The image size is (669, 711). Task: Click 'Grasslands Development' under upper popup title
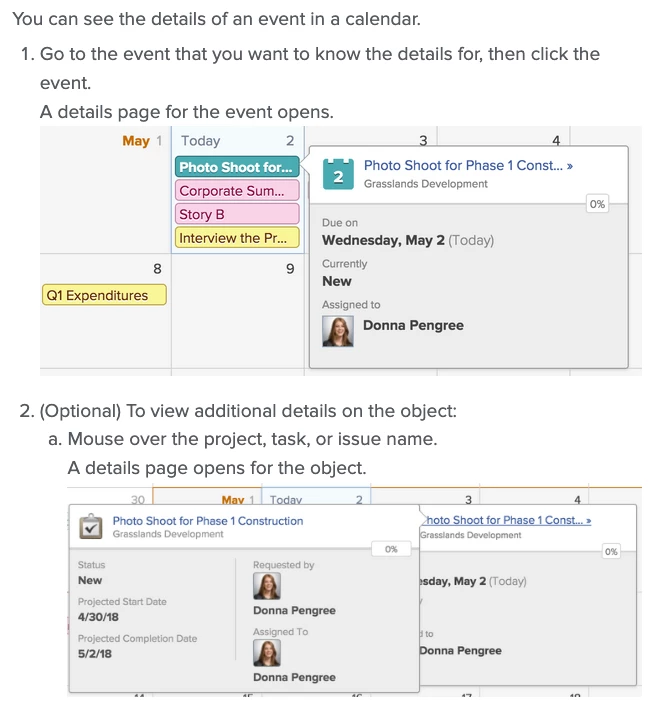tap(425, 184)
